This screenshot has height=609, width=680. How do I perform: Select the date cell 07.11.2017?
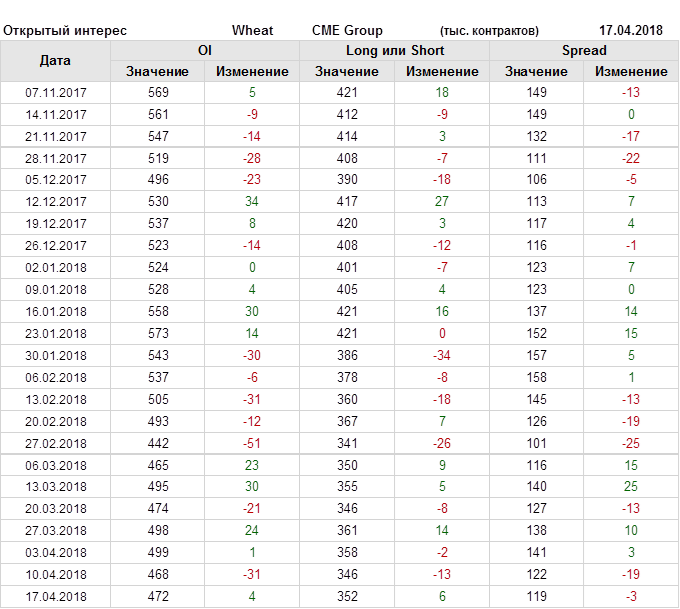[x=56, y=93]
